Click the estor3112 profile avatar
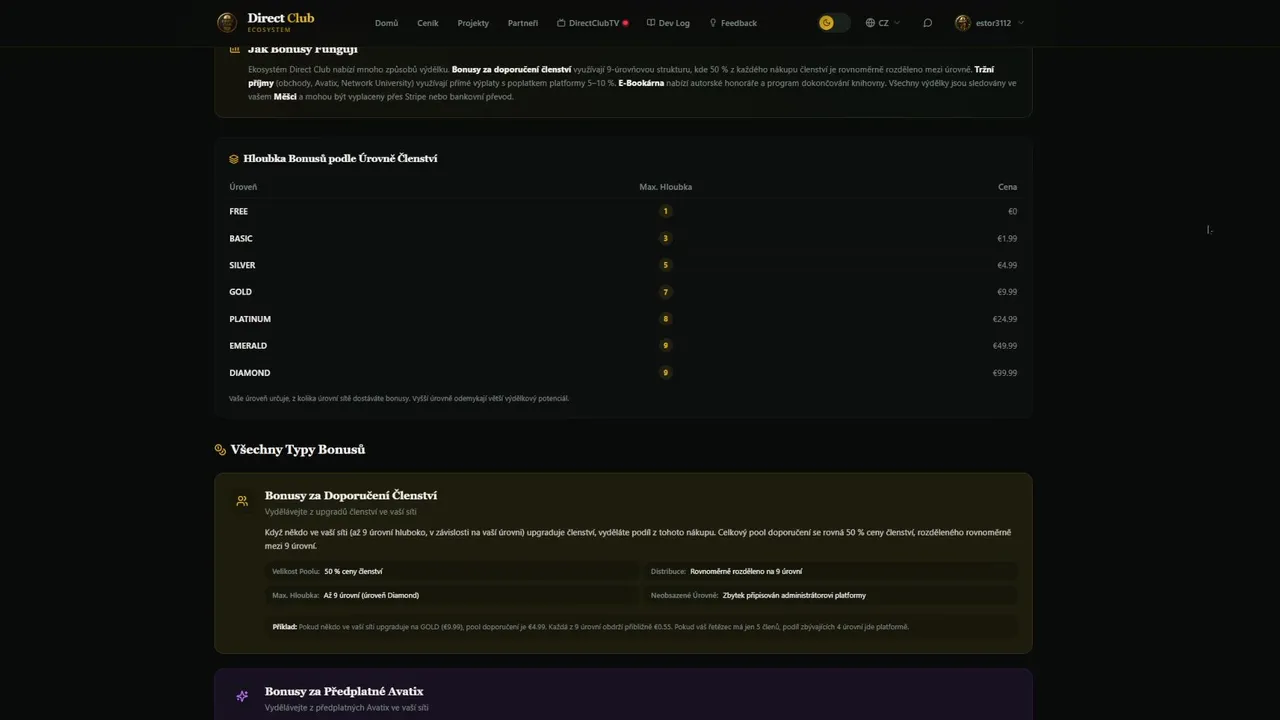 click(963, 23)
